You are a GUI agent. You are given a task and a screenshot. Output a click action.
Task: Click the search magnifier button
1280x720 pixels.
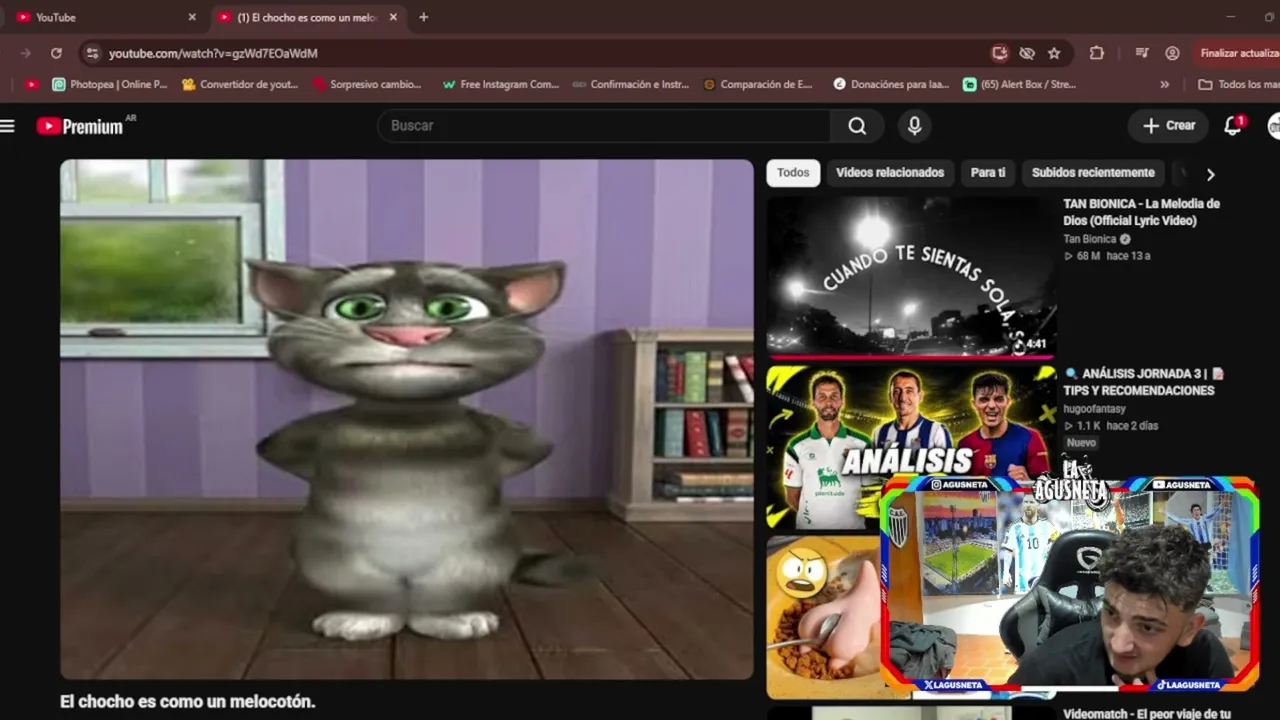tap(857, 126)
